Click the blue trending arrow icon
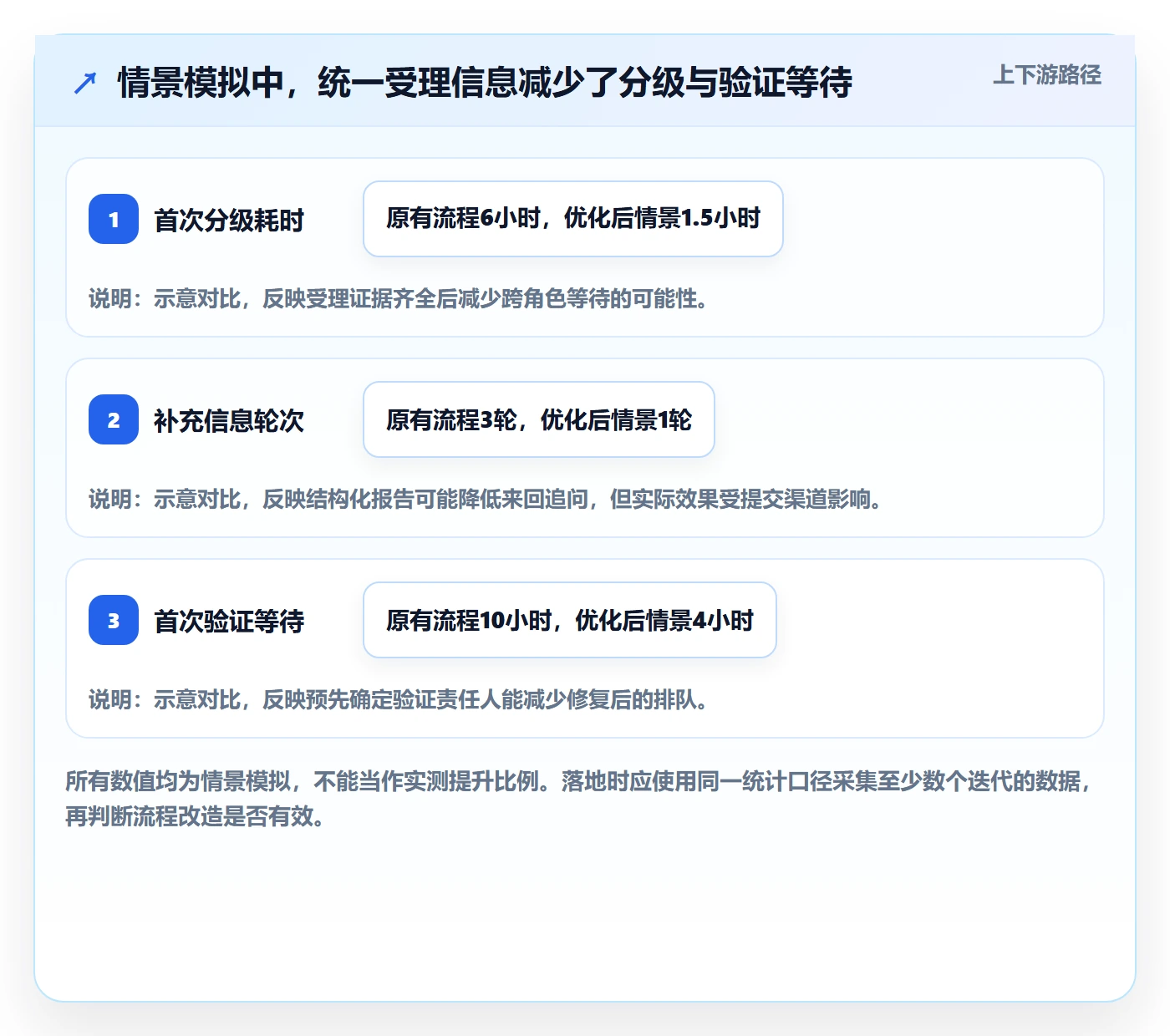This screenshot has height=1036, width=1170. (x=85, y=83)
